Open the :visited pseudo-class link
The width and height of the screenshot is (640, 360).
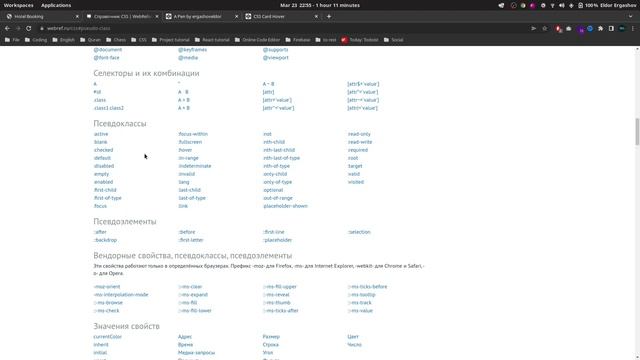pyautogui.click(x=356, y=182)
